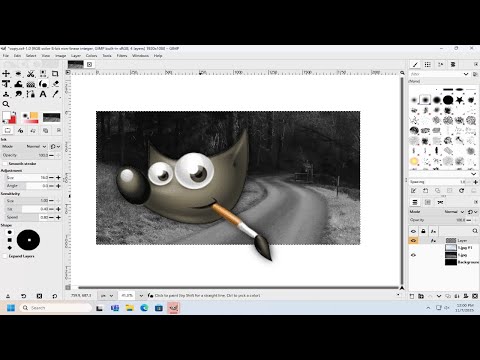Choose the diamond ink shape
This screenshot has width=480, height=360.
tap(10, 248)
